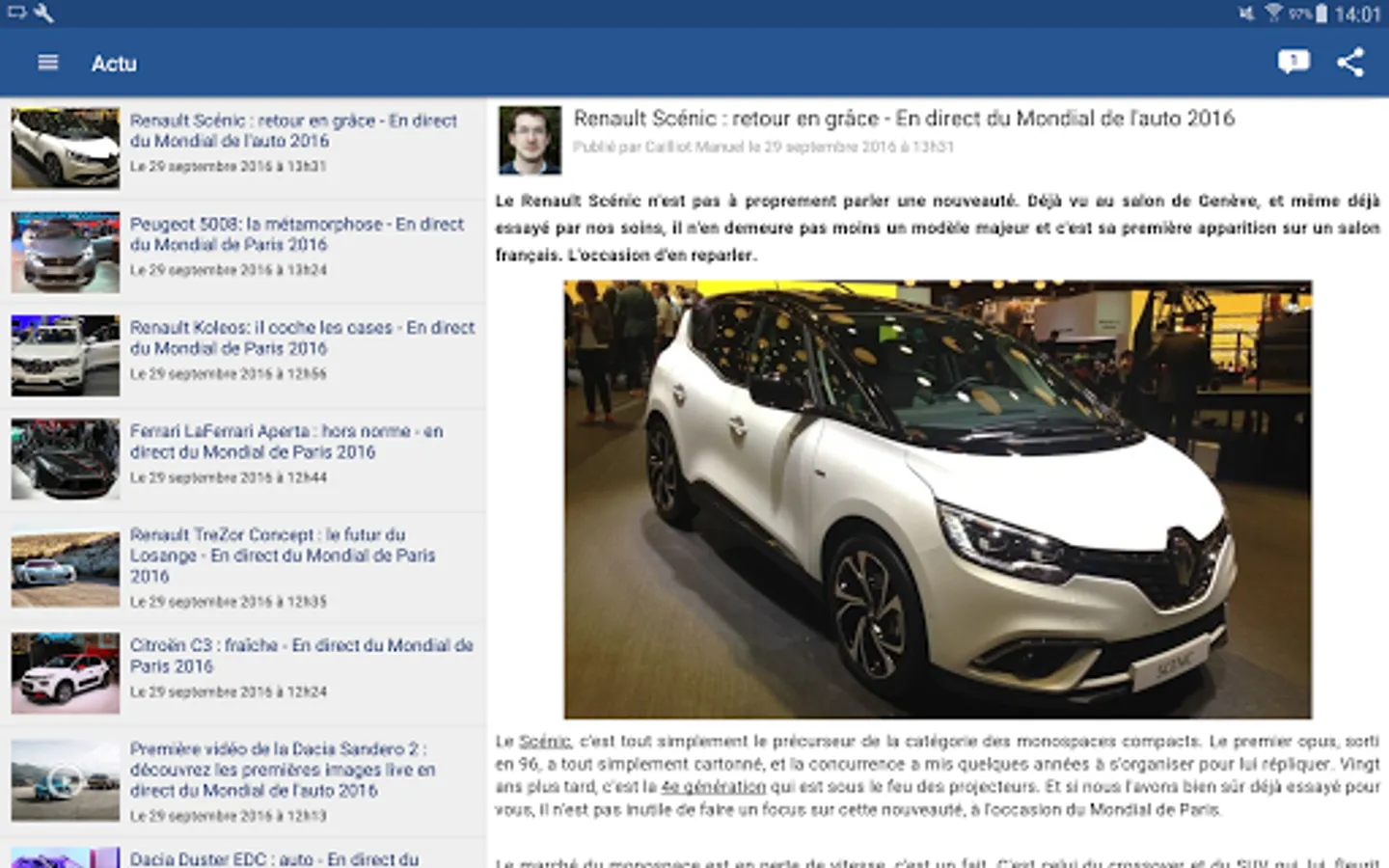Tap the bold intro paragraph about Scénic
Image resolution: width=1389 pixels, height=868 pixels.
pos(938,228)
